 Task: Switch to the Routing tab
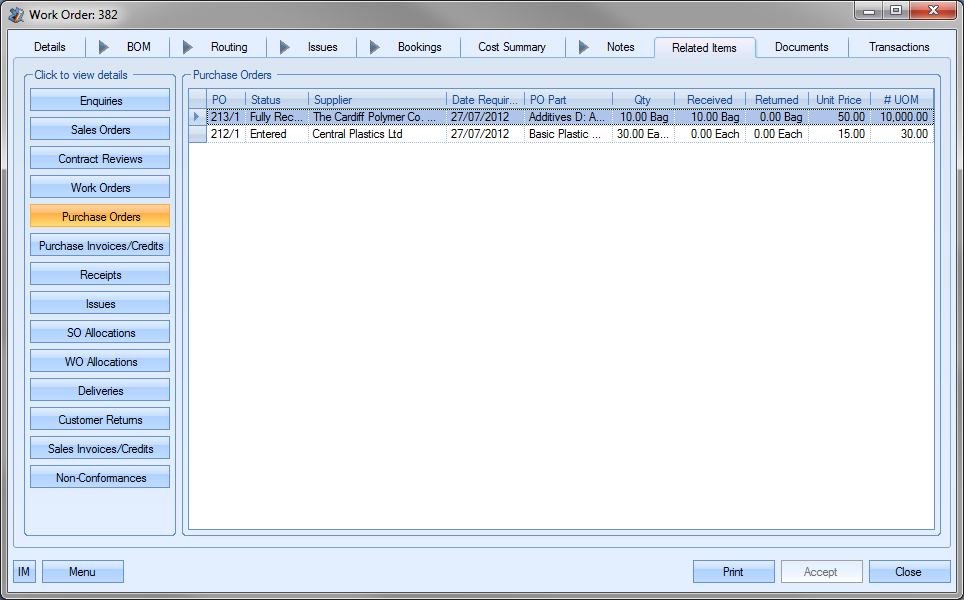click(229, 47)
